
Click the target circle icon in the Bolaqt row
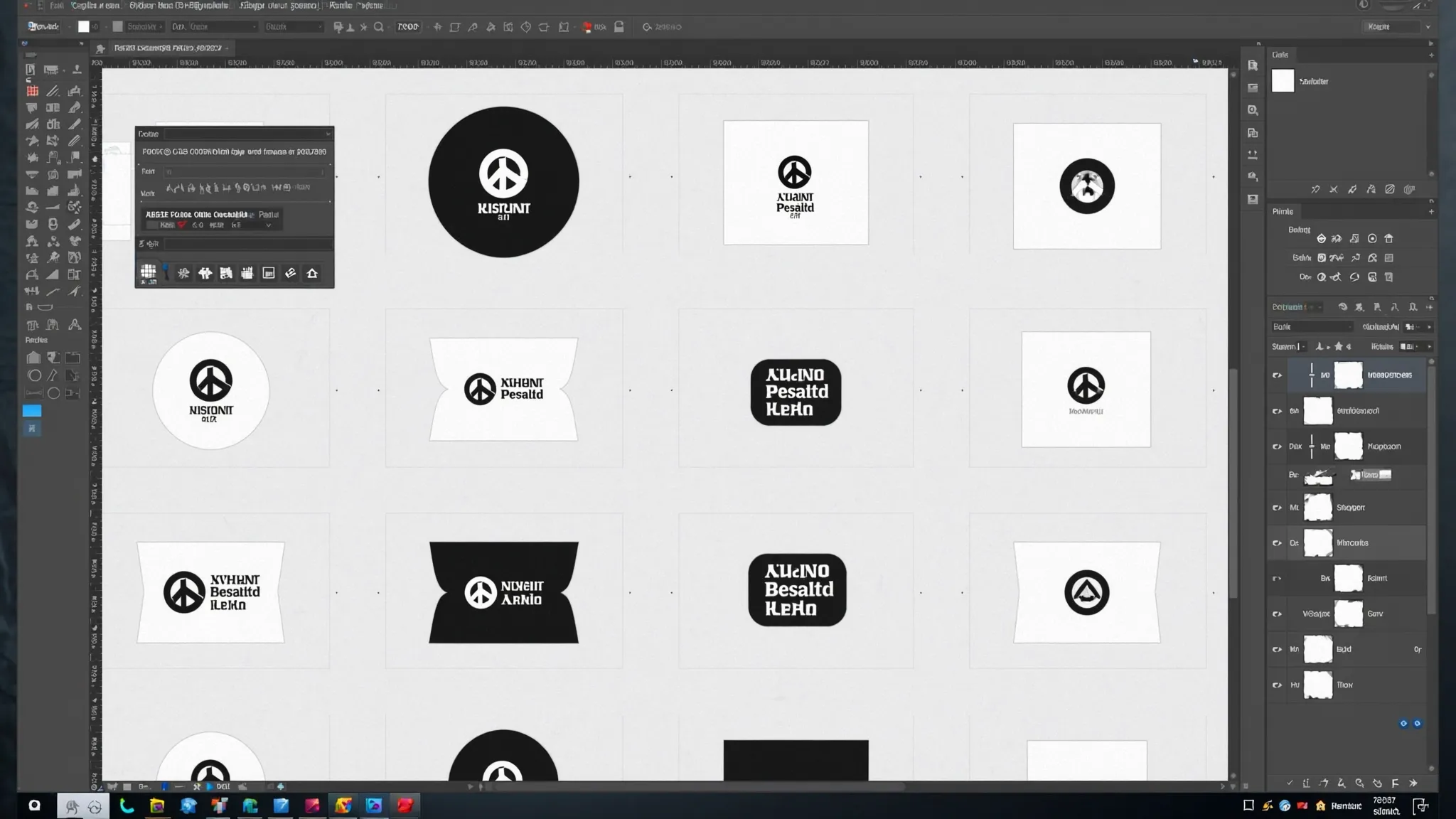click(x=1372, y=239)
